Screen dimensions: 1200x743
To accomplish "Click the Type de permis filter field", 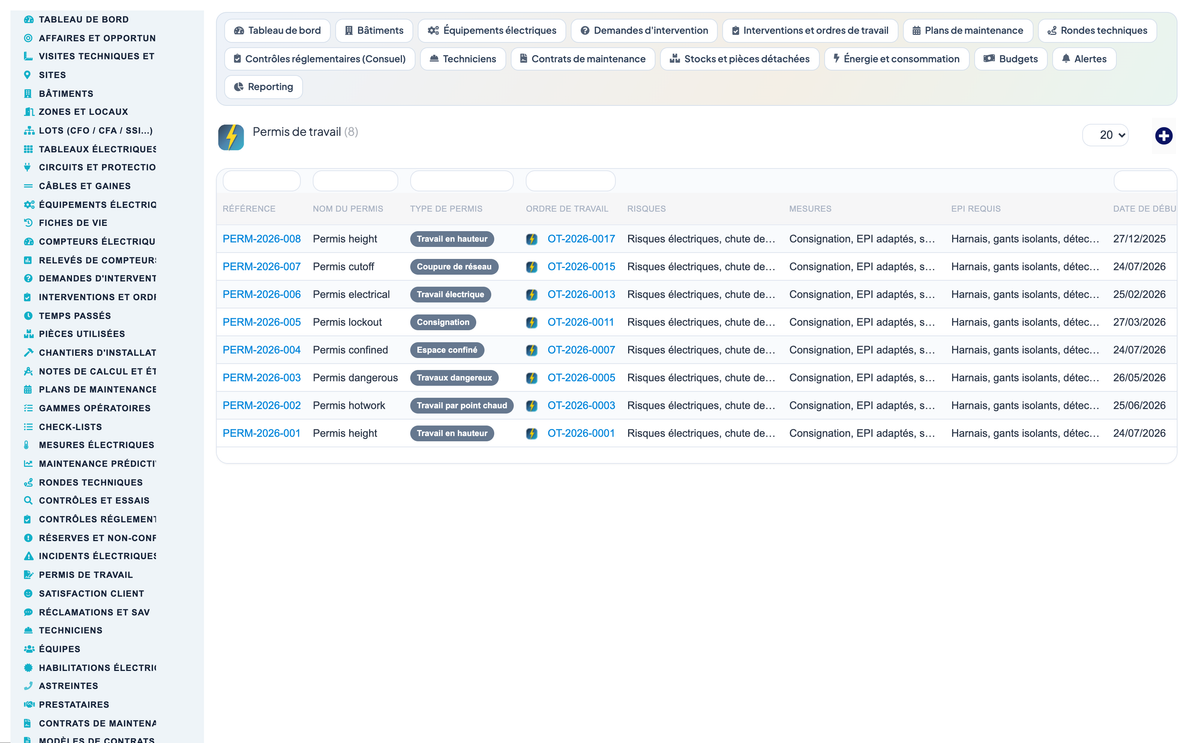I will (462, 181).
